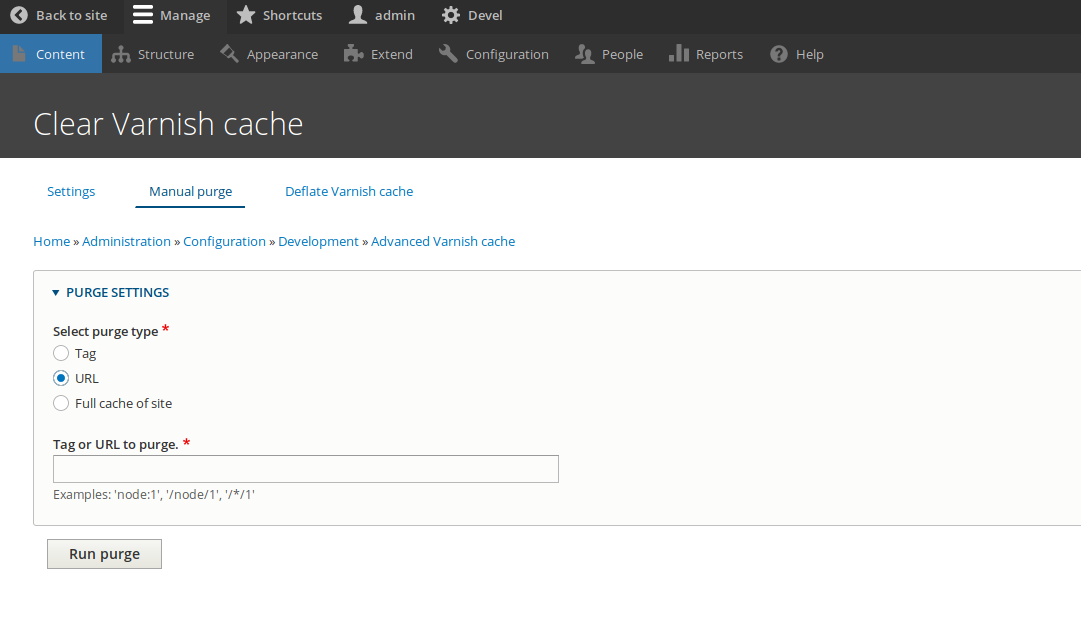Open the Structure menu label
Viewport: 1081px width, 632px height.
(166, 54)
